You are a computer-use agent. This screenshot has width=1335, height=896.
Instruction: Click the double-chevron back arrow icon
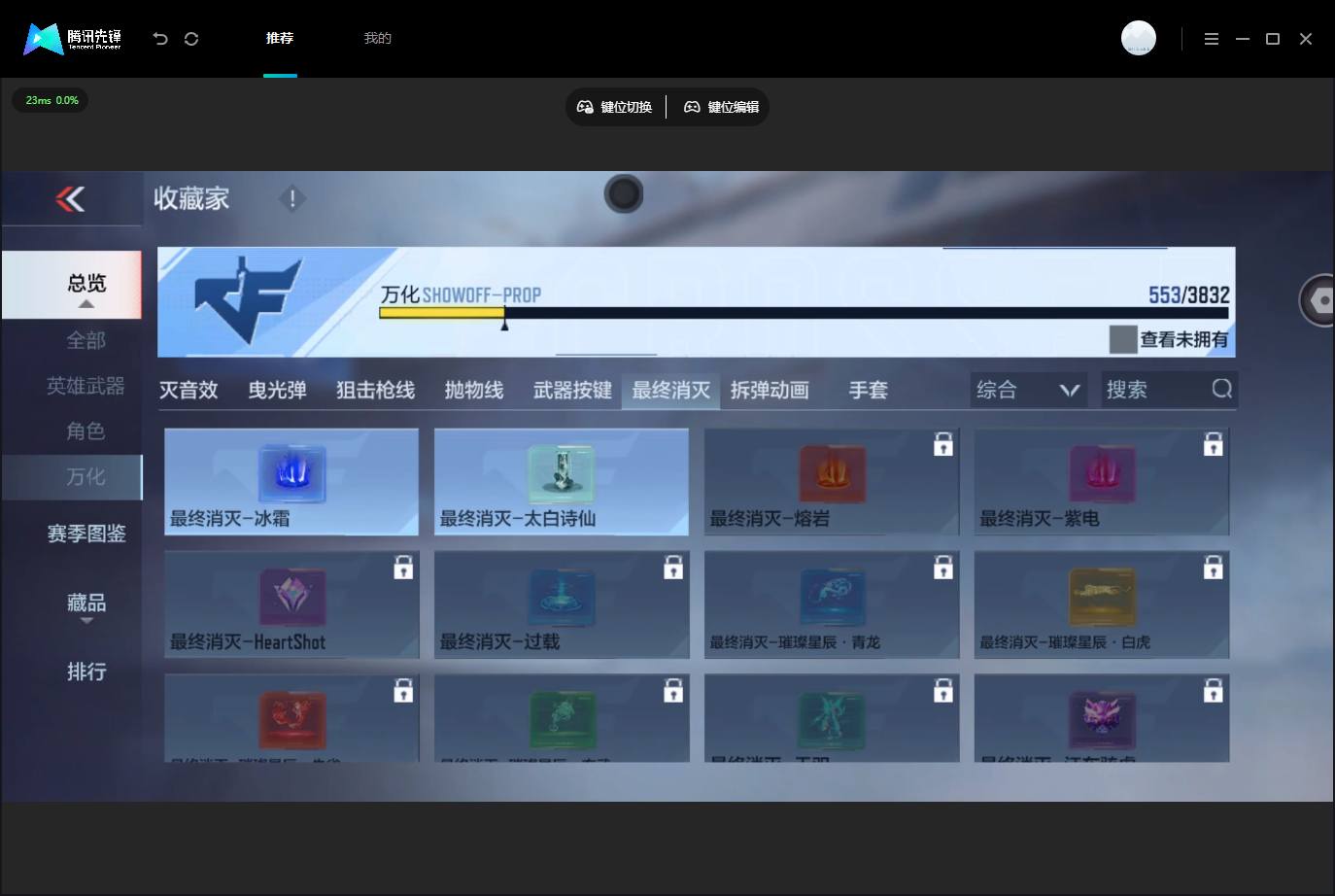tap(70, 199)
